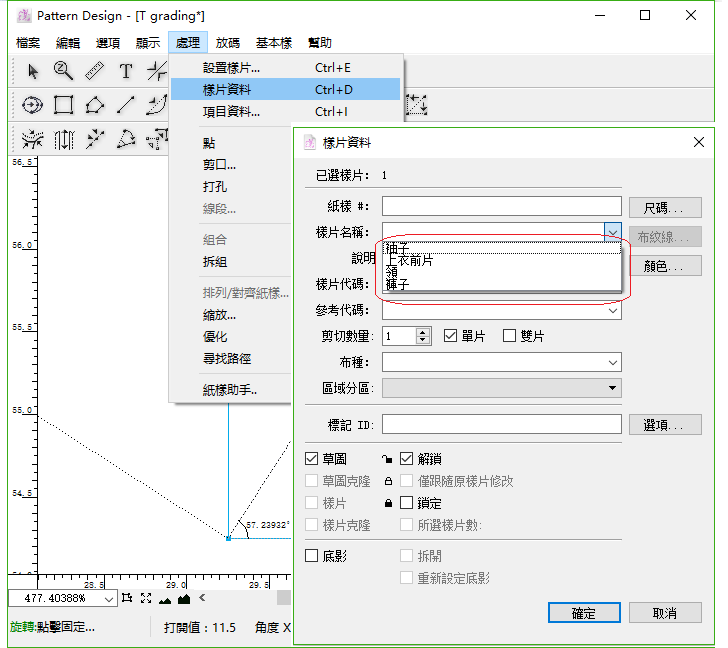Click the 確定 button
The image size is (728, 648).
click(584, 613)
